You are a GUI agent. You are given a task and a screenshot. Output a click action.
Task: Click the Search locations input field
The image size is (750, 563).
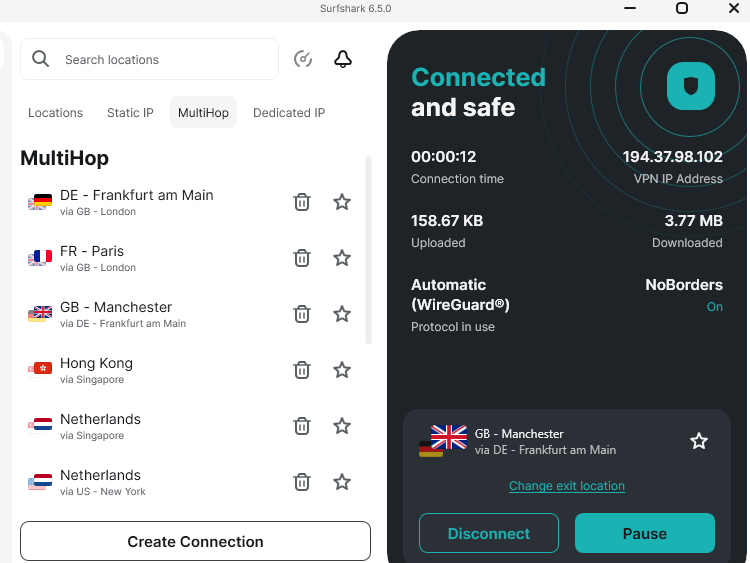[x=165, y=60]
